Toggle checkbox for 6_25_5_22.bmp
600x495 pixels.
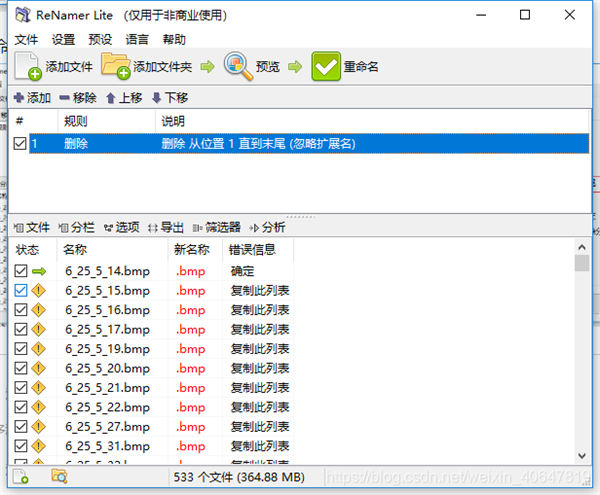(x=21, y=407)
